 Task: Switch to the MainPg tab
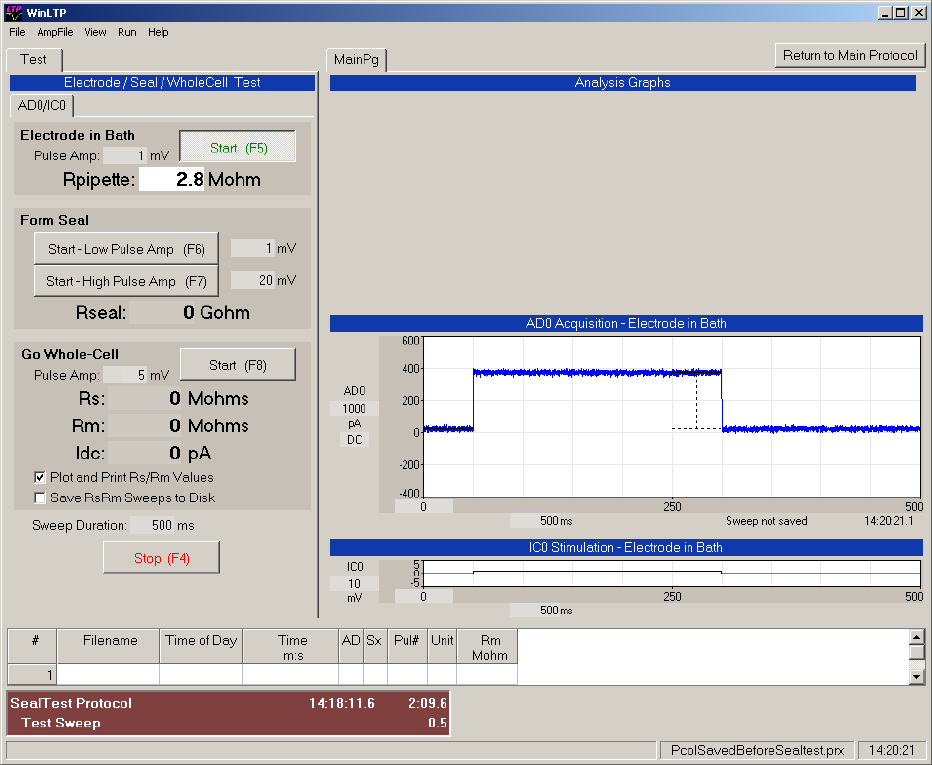356,60
